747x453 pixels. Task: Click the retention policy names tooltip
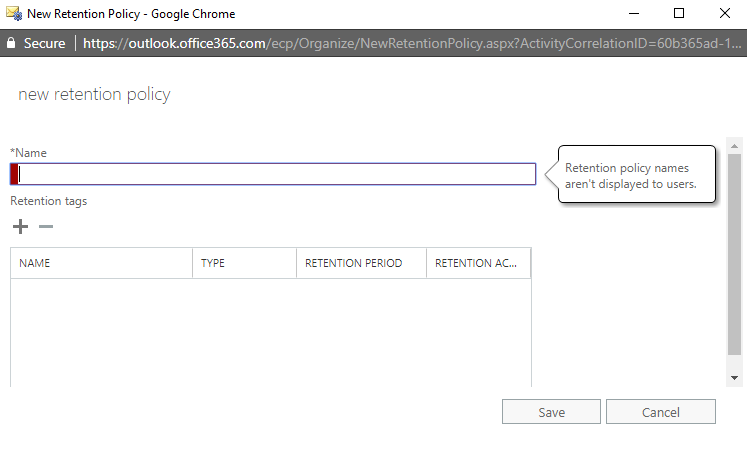point(637,175)
